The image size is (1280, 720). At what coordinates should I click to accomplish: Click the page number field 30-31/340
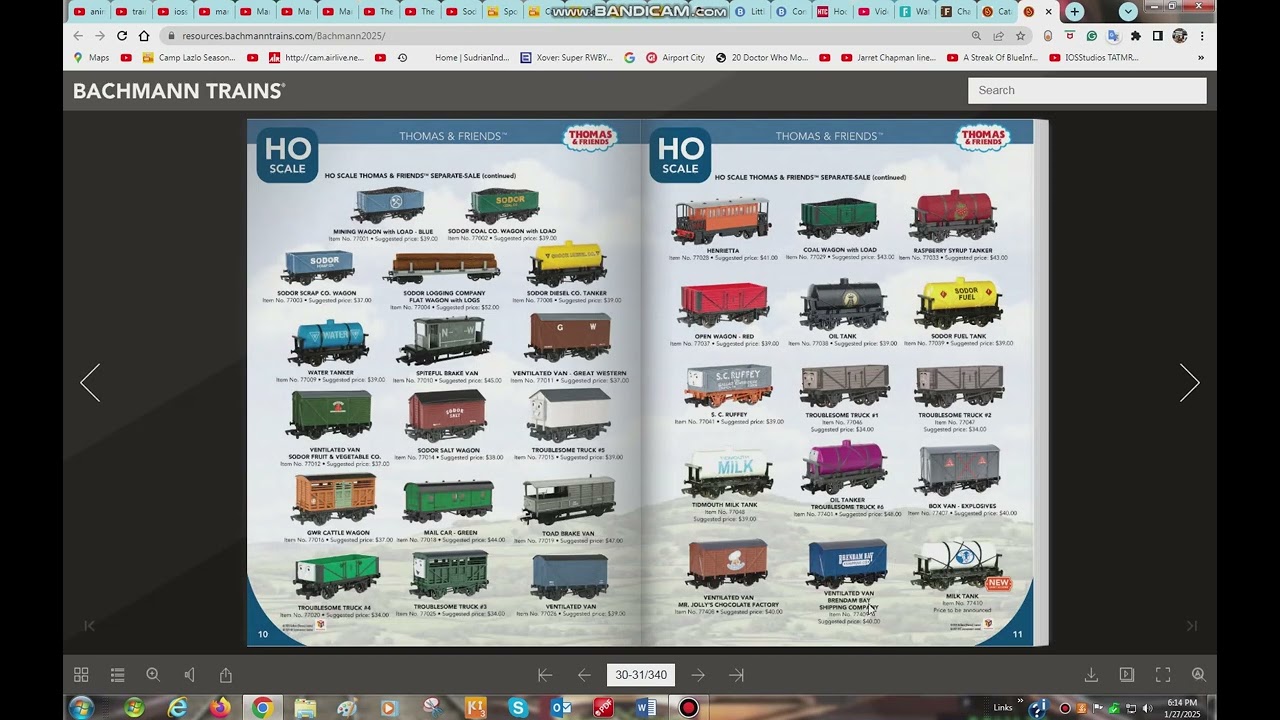click(641, 675)
